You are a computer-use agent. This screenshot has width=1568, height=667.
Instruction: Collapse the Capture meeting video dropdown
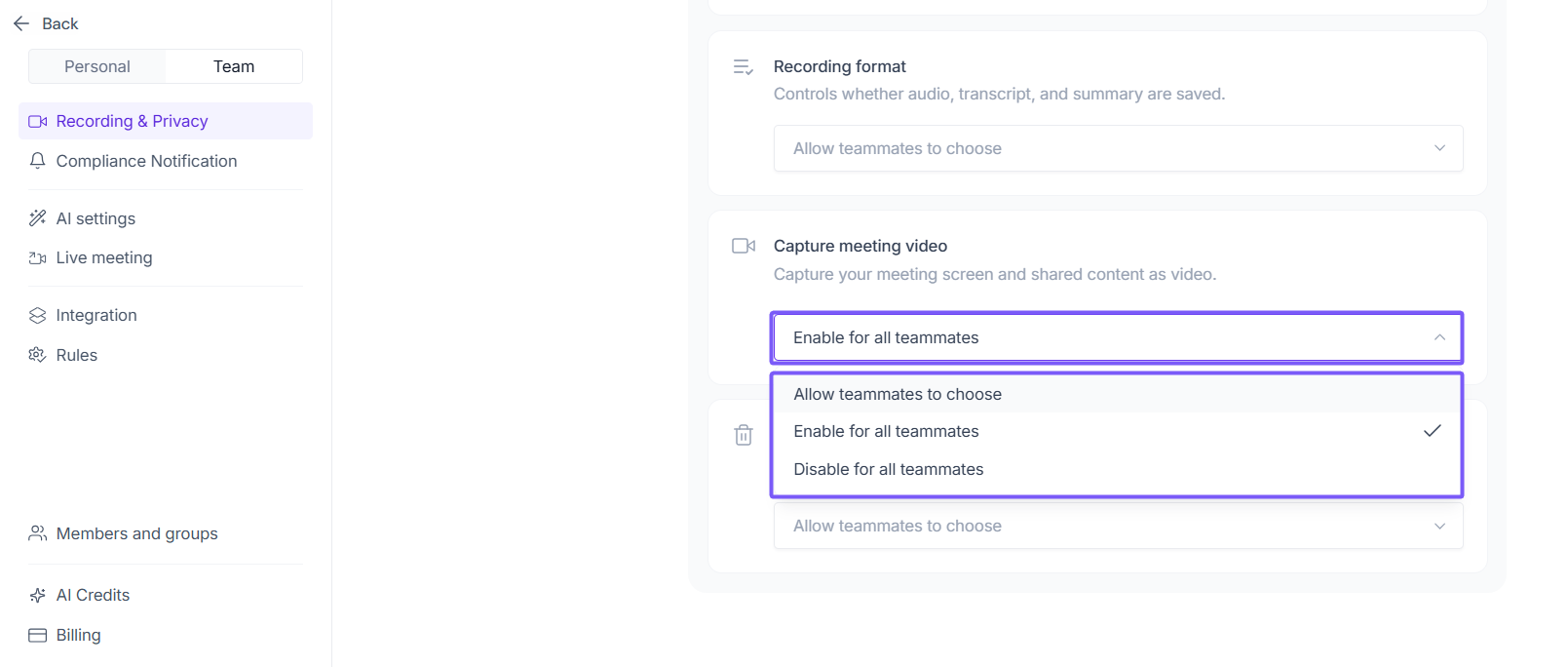1118,337
